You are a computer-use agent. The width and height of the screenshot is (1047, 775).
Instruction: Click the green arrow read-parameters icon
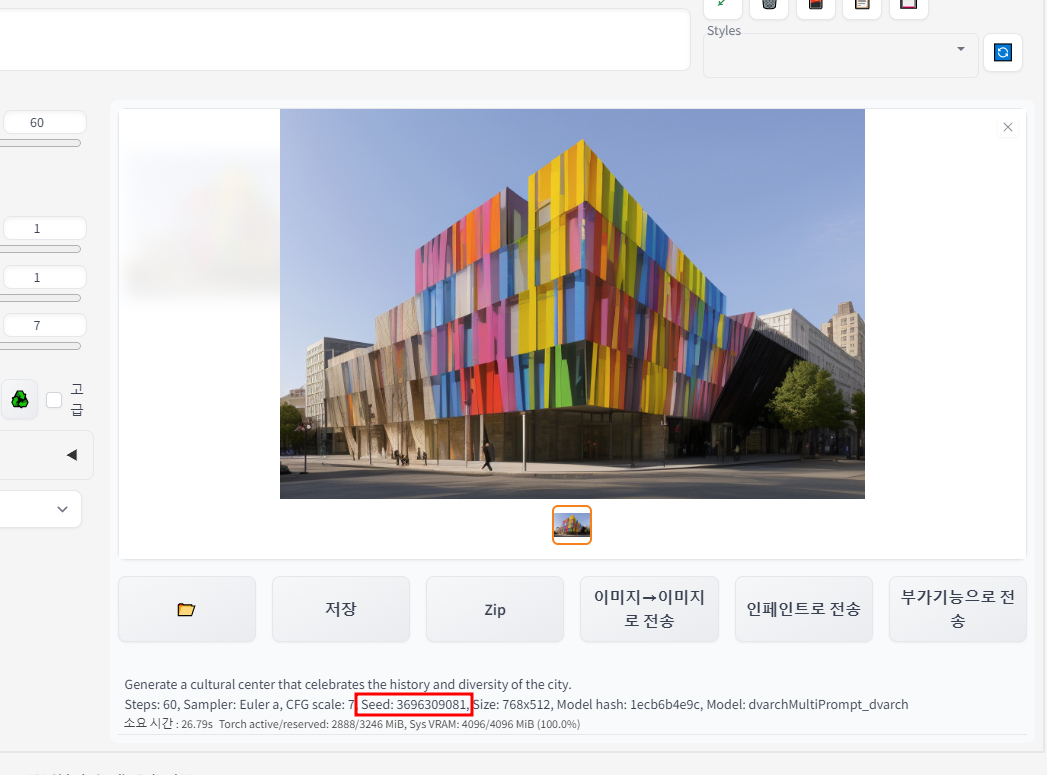pos(722,5)
